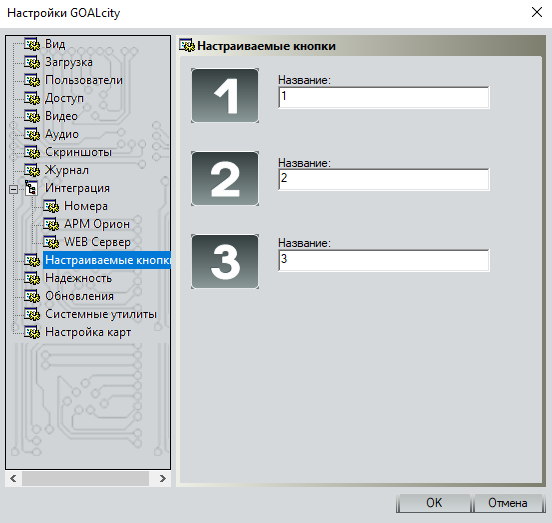
Task: Open the Системные утилиты section
Action: tap(101, 314)
